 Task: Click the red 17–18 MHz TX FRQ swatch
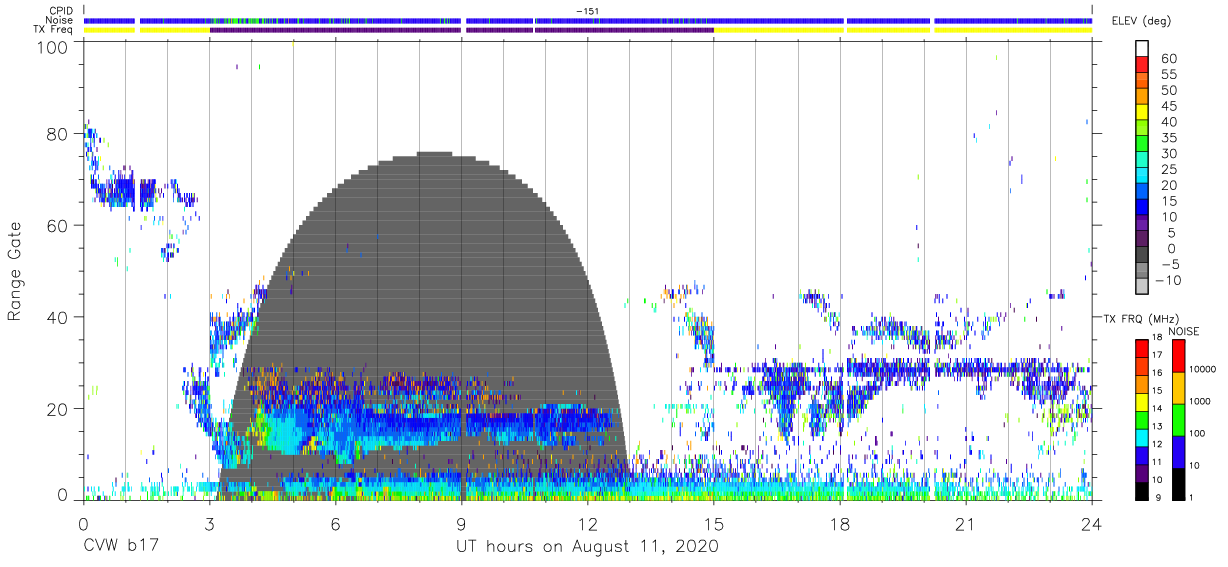point(1141,348)
